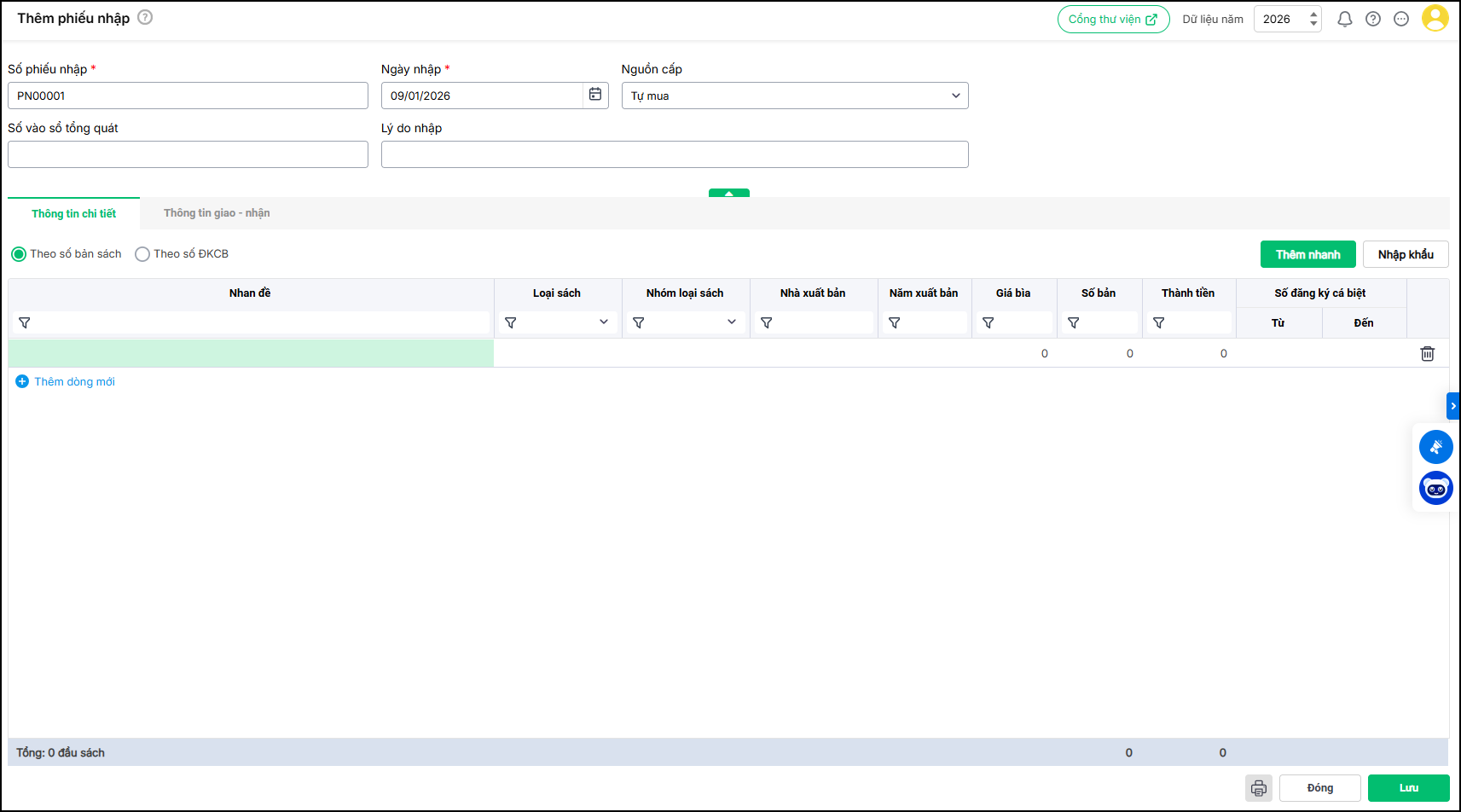Open the Nhóm loại sách filter dropdown
The width and height of the screenshot is (1461, 812).
click(x=731, y=322)
